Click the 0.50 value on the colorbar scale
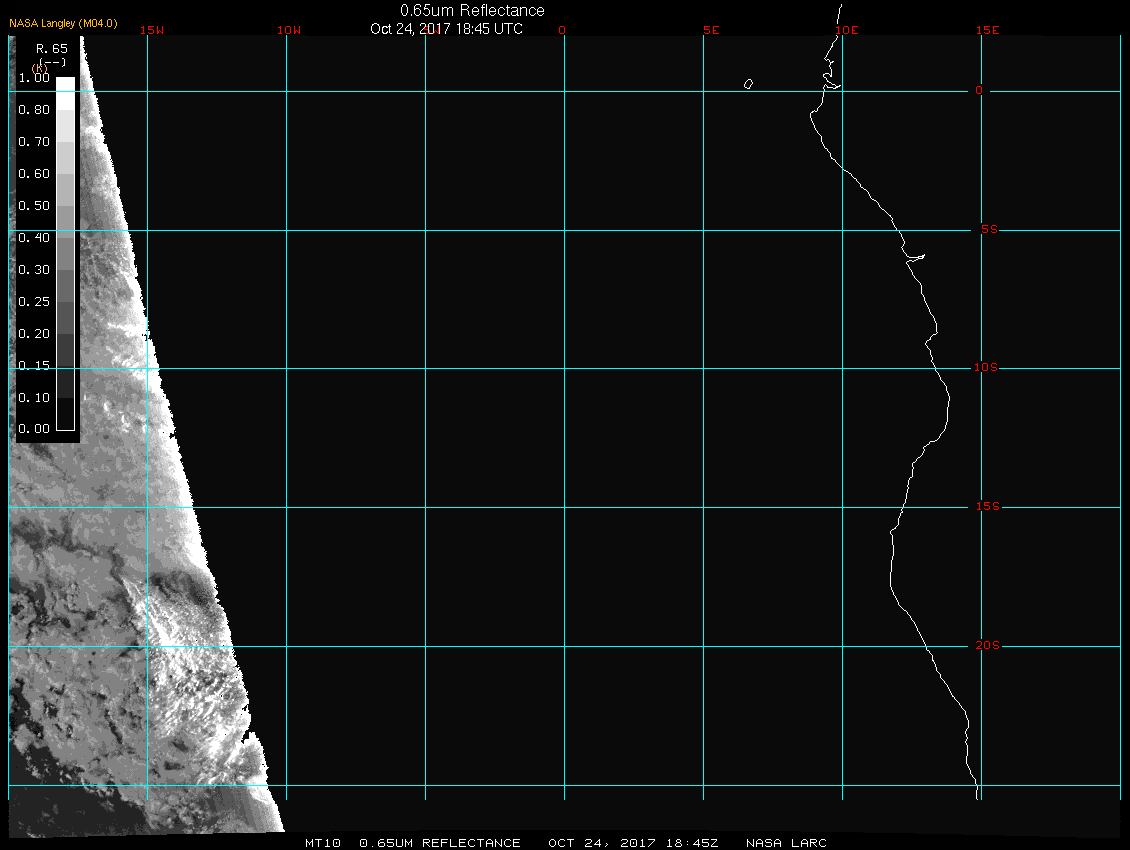The height and width of the screenshot is (850, 1130). tap(34, 206)
